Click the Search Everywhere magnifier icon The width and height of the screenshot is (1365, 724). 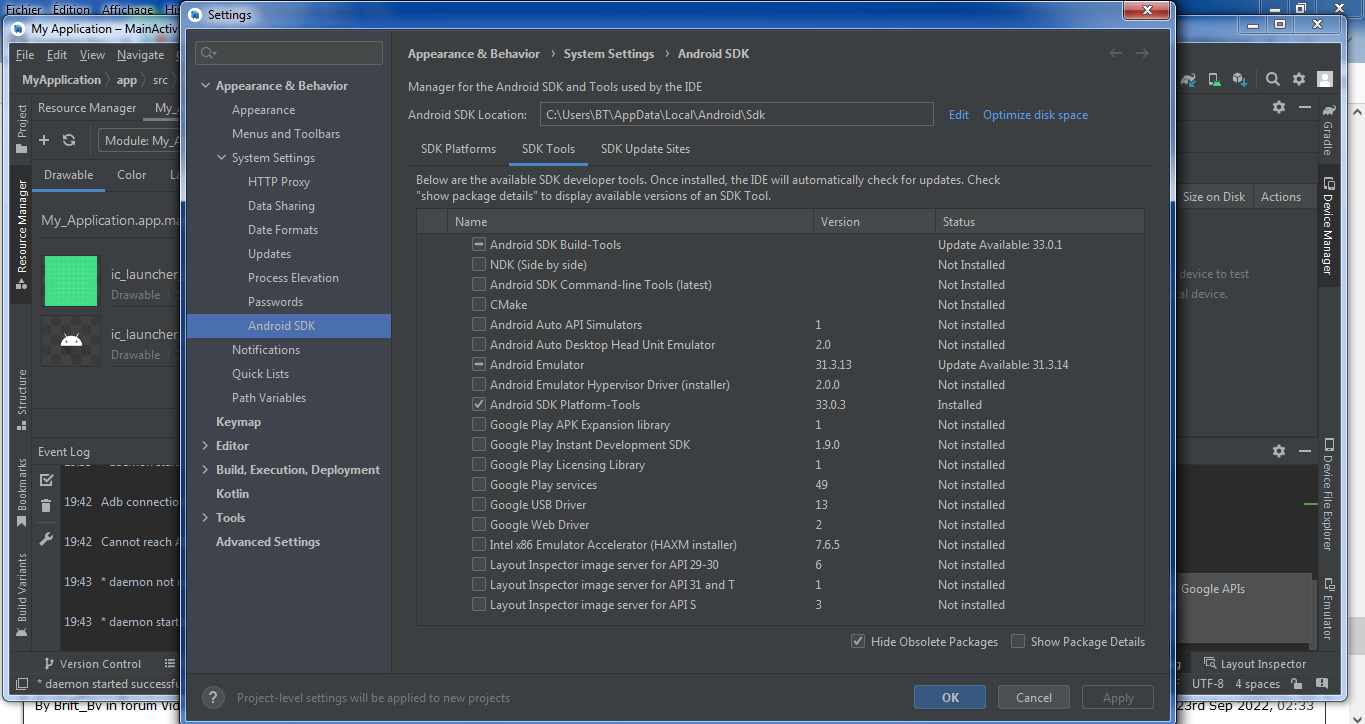click(x=1273, y=79)
